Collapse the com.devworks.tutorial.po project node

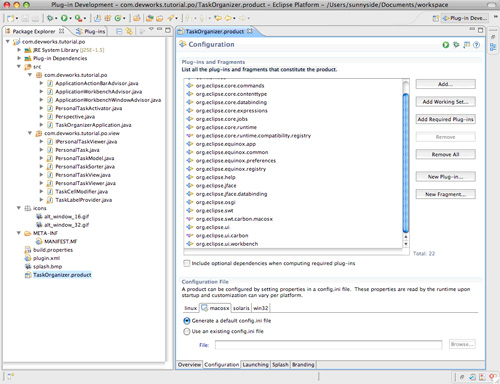(x=8, y=42)
